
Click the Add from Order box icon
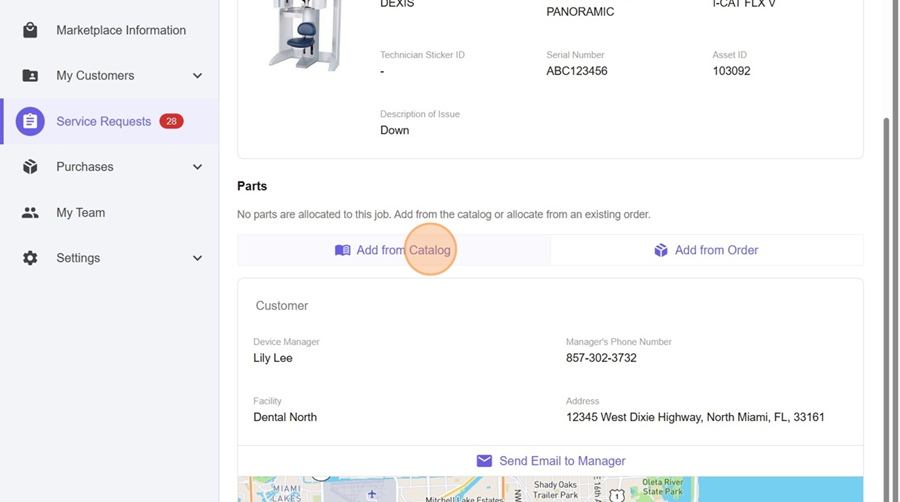click(661, 250)
